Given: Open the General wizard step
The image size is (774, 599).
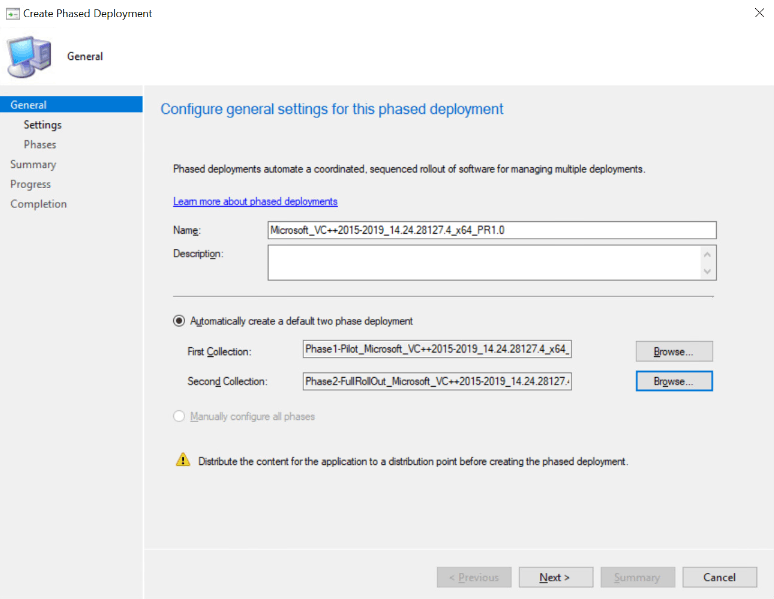Looking at the screenshot, I should click(x=28, y=105).
